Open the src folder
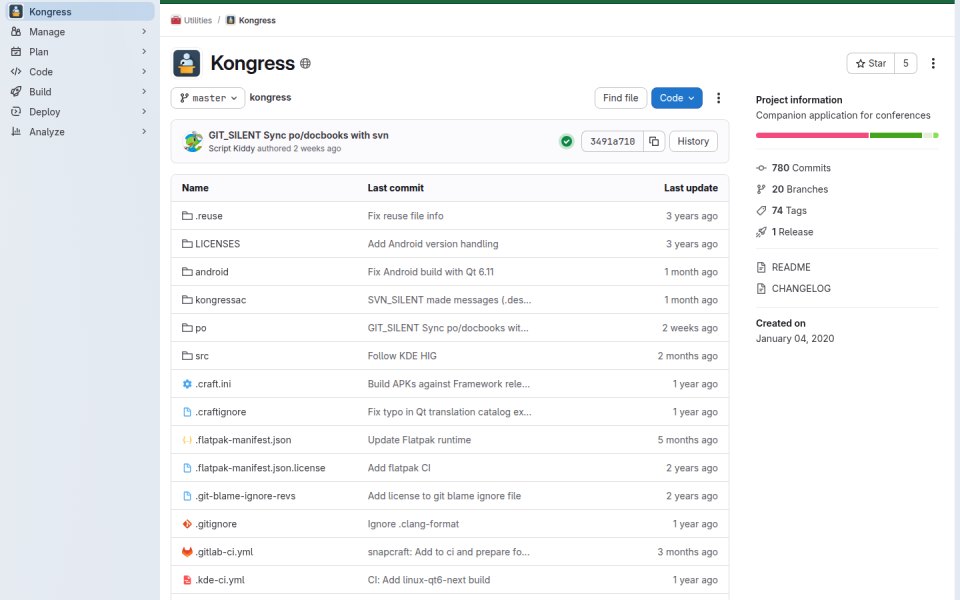This screenshot has height=600, width=960. click(x=202, y=356)
